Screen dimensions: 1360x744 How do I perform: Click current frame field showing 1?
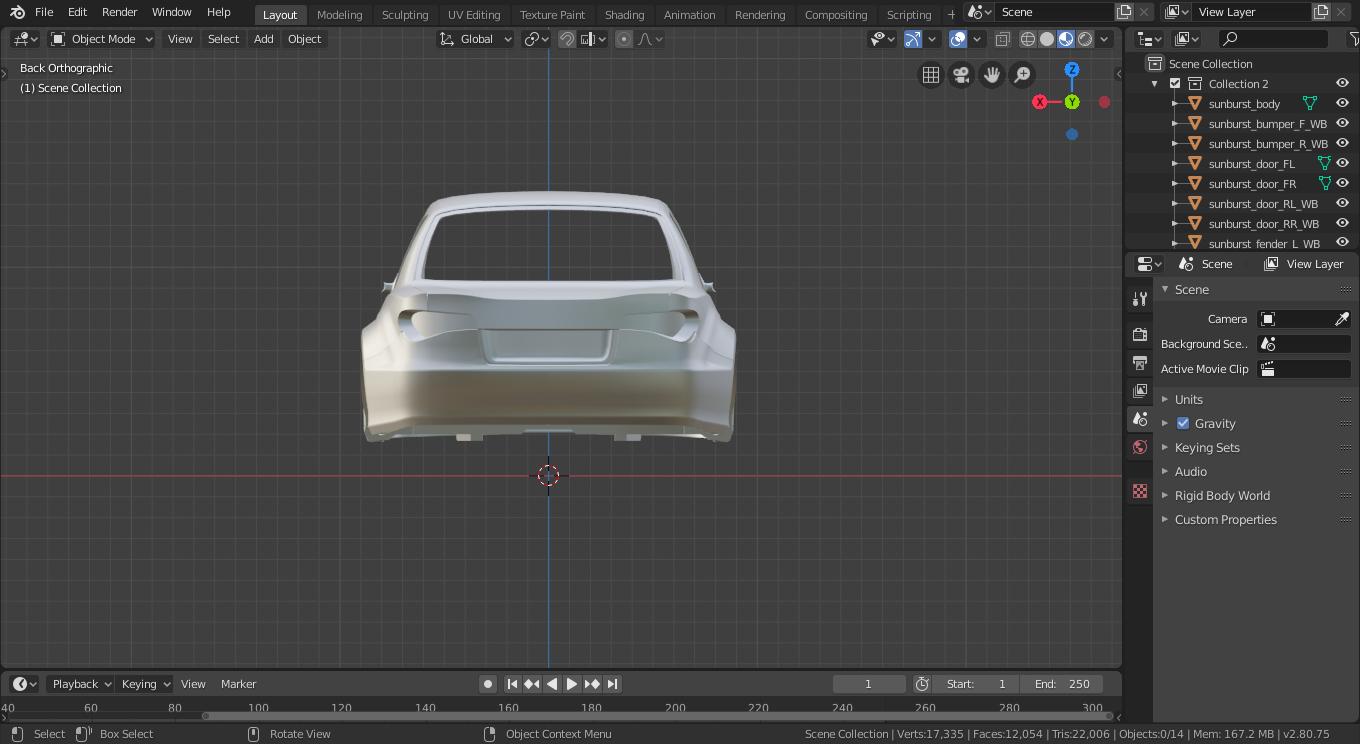(868, 684)
